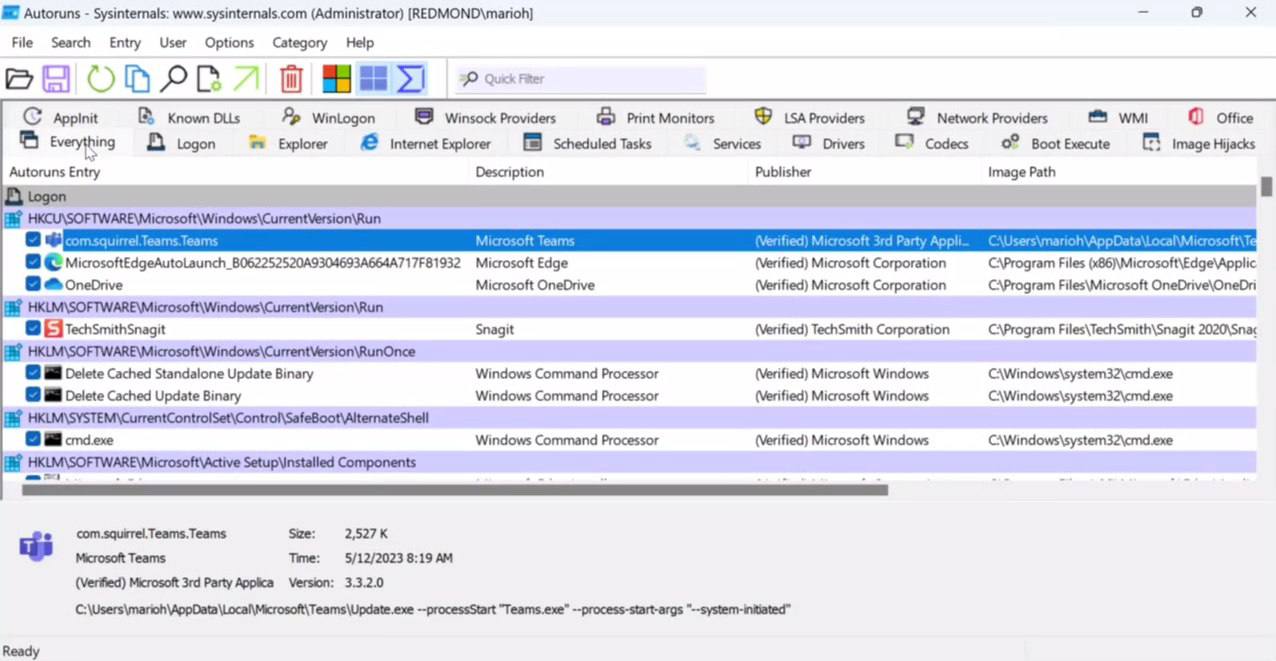Image resolution: width=1276 pixels, height=661 pixels.
Task: Click the Check file document icon
Action: (x=209, y=78)
